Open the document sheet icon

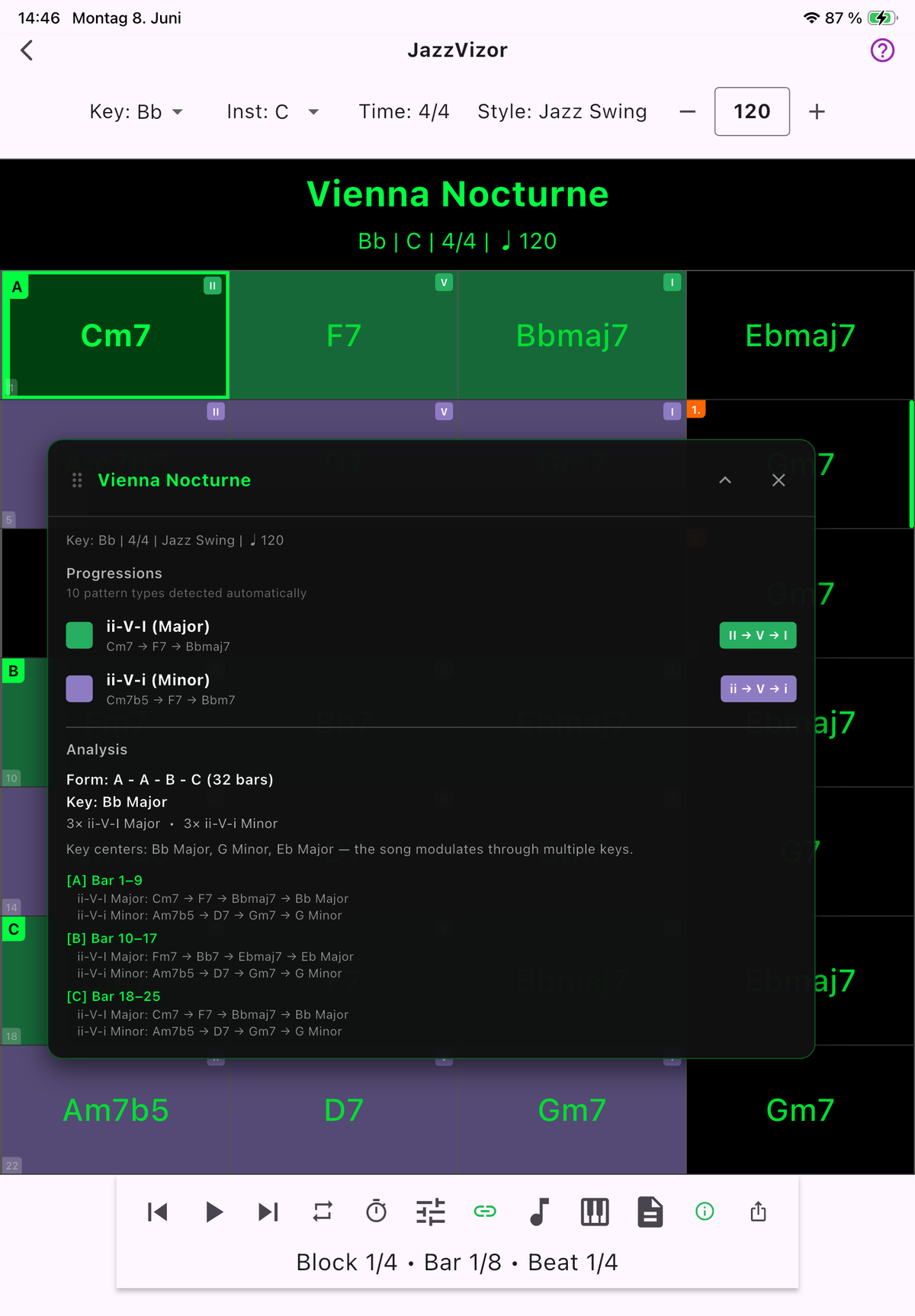coord(650,1212)
